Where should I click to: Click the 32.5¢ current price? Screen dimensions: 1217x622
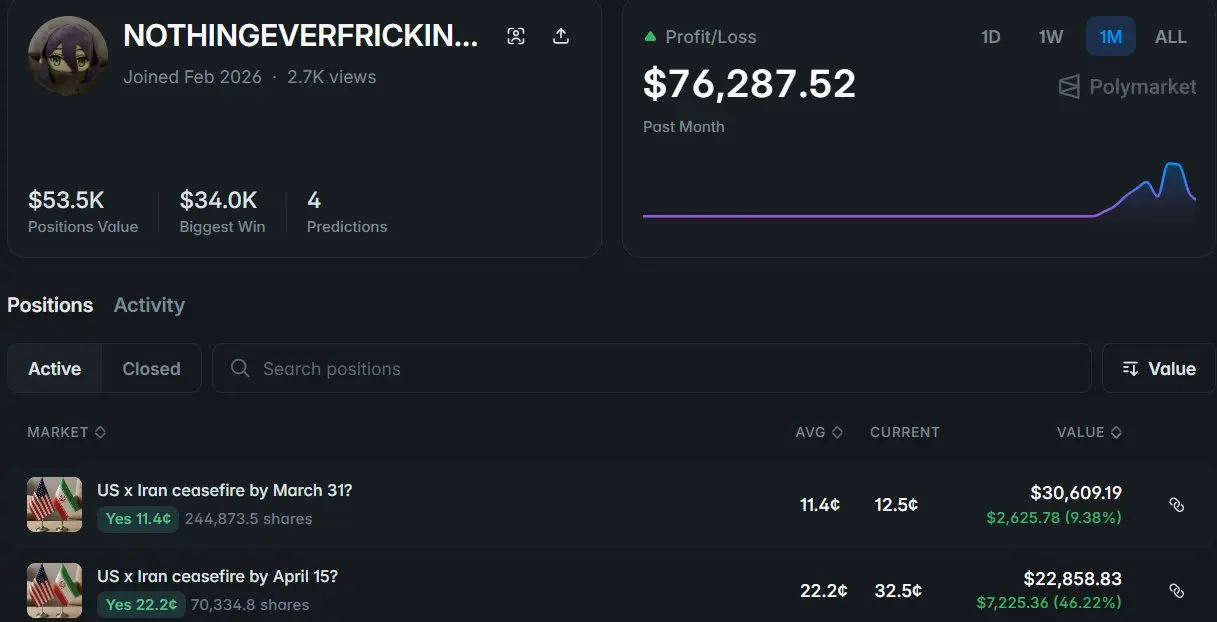[897, 591]
